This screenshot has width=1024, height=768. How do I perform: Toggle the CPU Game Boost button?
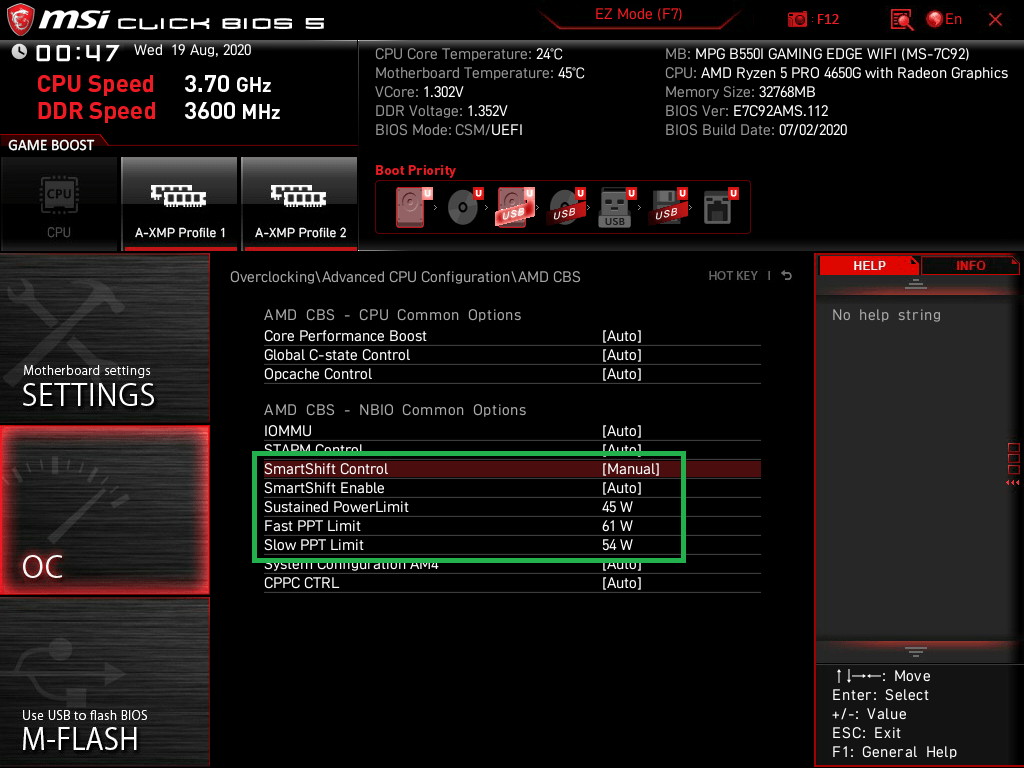(x=59, y=204)
